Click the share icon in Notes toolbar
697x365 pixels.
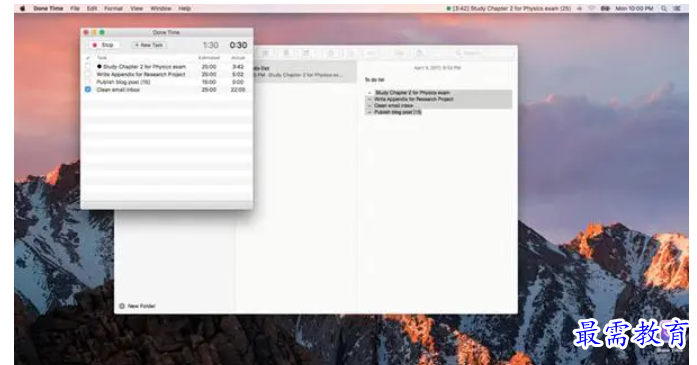419,53
